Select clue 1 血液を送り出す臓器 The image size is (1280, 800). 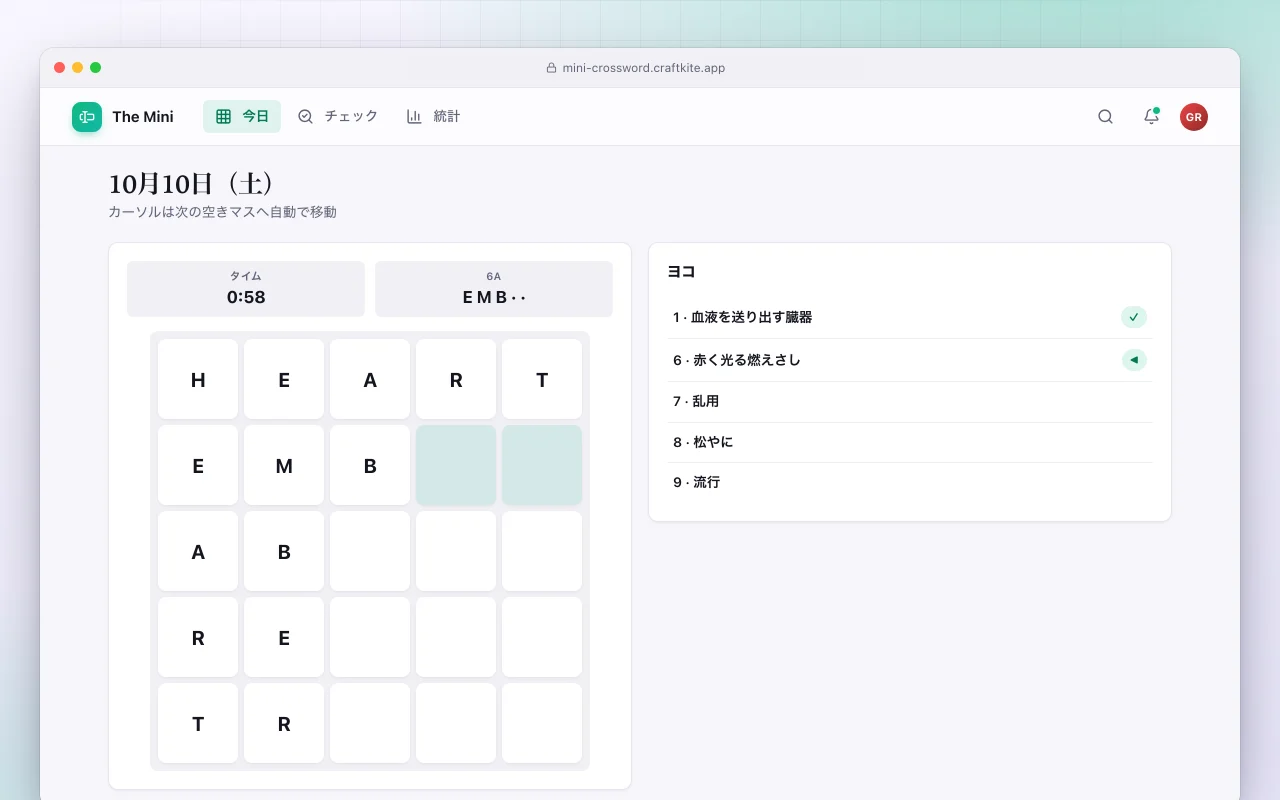point(909,317)
